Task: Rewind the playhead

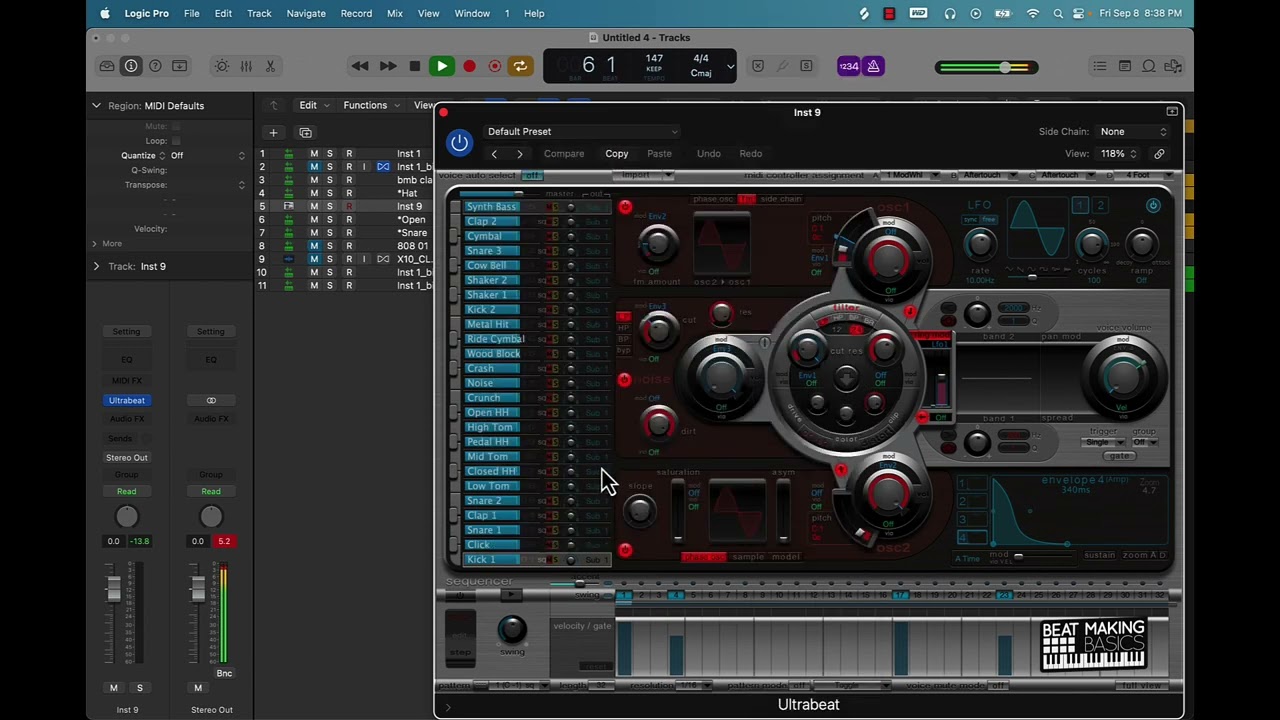Action: click(360, 66)
